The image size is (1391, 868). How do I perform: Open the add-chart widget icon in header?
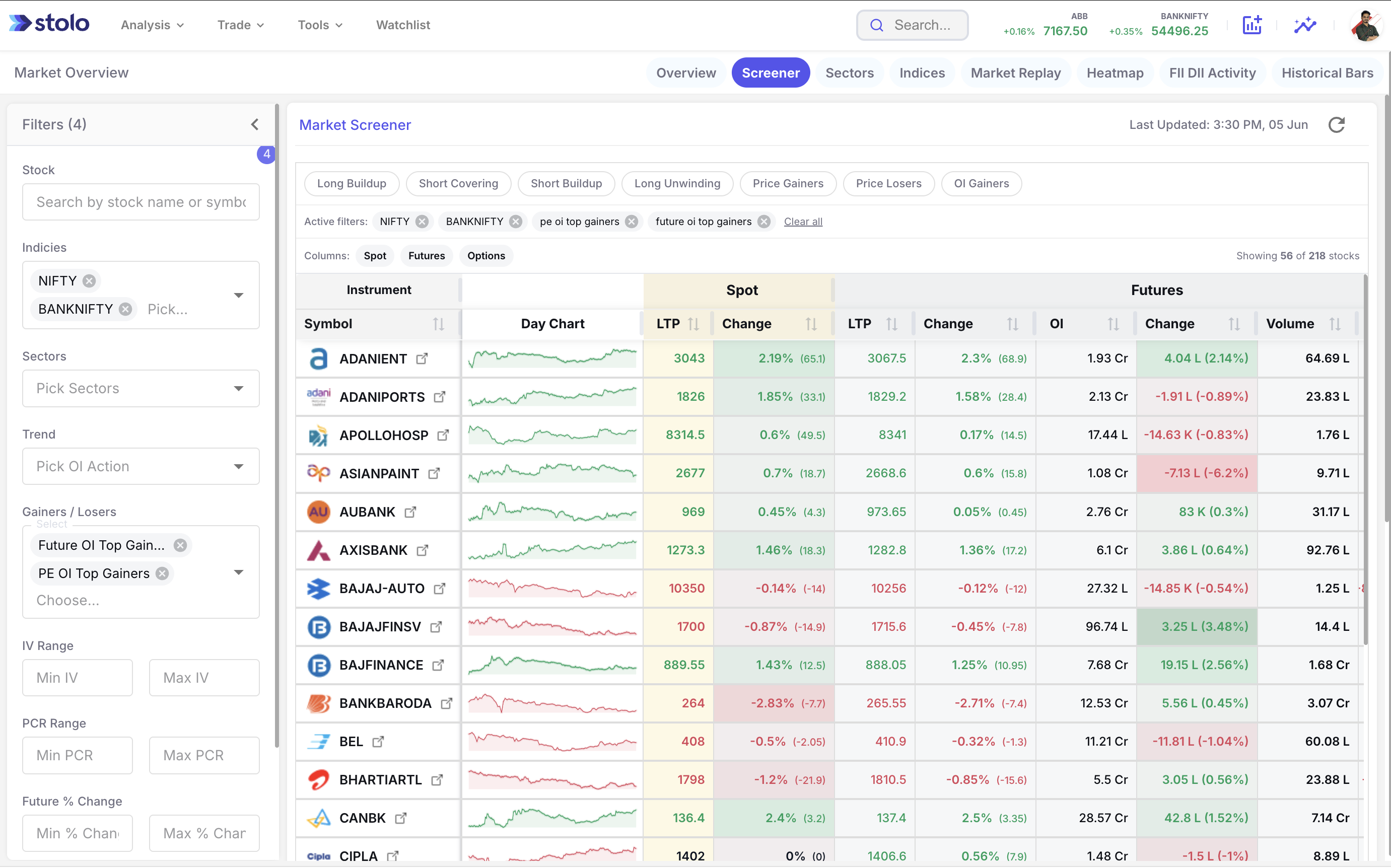point(1252,25)
